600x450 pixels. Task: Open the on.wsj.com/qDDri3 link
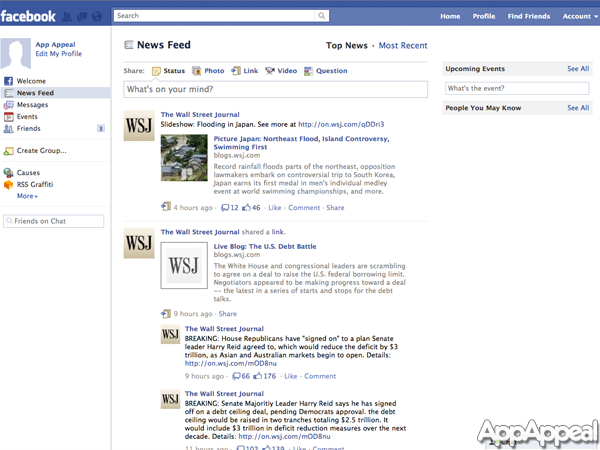[341, 124]
